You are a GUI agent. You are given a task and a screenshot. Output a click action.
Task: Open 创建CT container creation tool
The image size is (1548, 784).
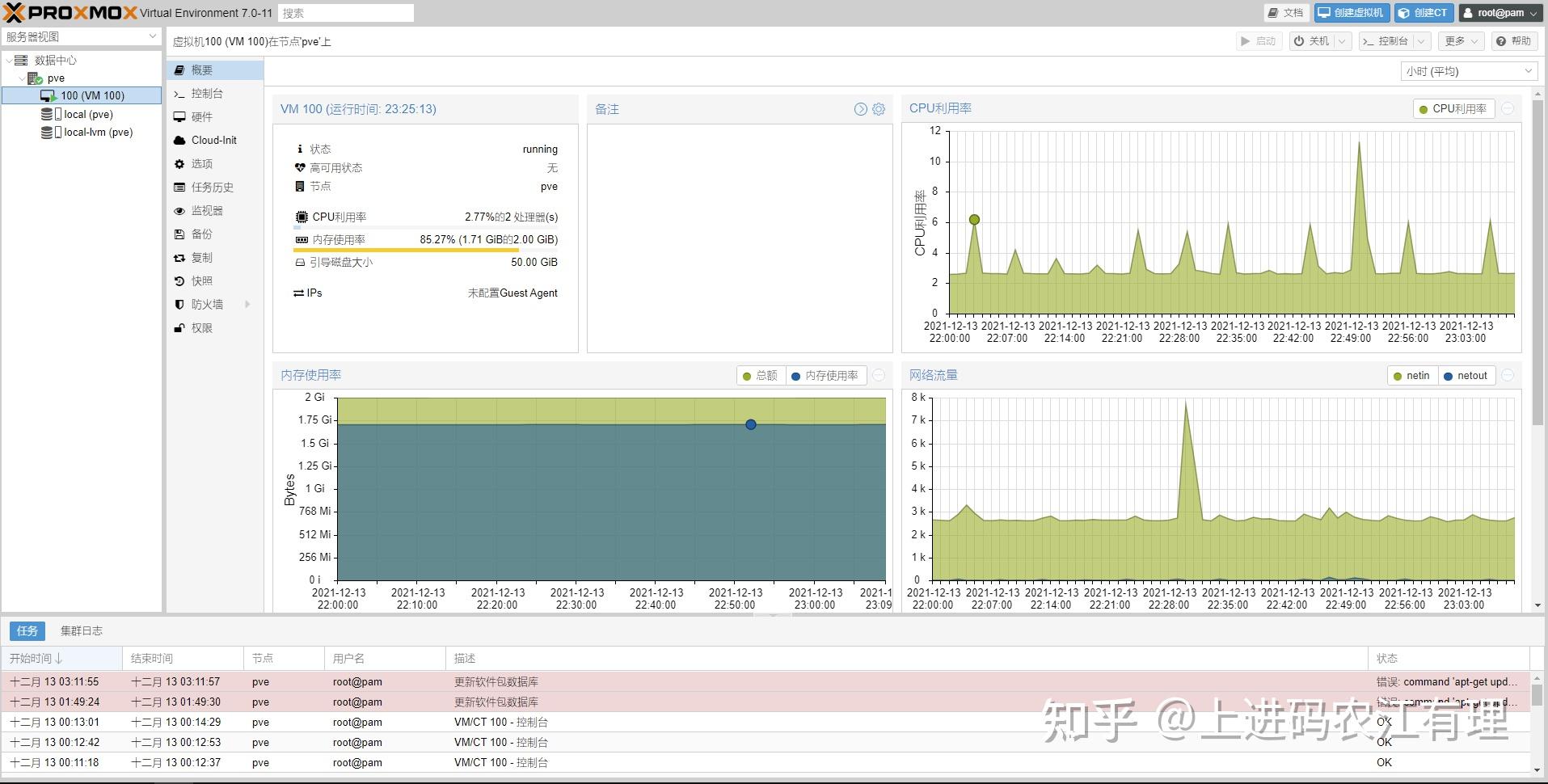pyautogui.click(x=1424, y=12)
